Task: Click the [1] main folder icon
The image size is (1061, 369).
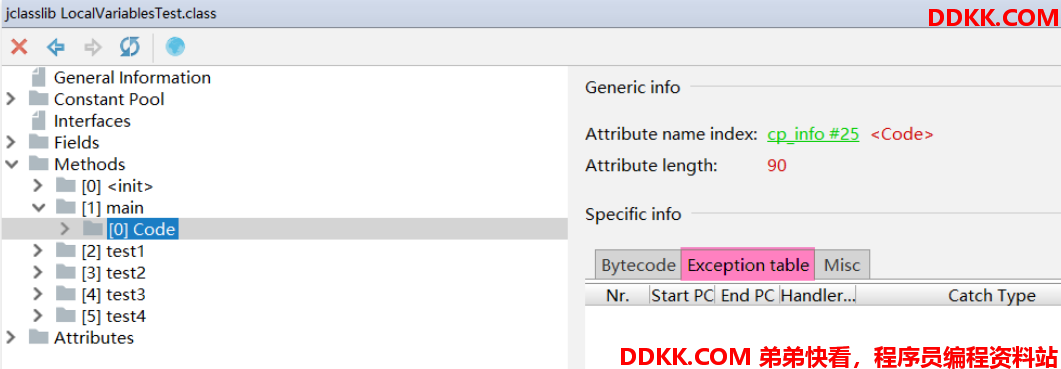Action: pyautogui.click(x=66, y=207)
